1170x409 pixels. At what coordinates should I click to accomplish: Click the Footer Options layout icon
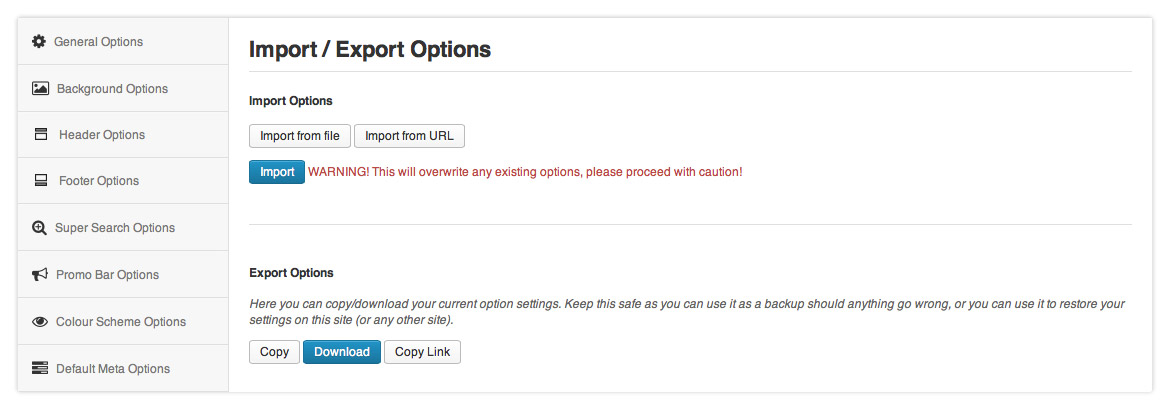41,181
